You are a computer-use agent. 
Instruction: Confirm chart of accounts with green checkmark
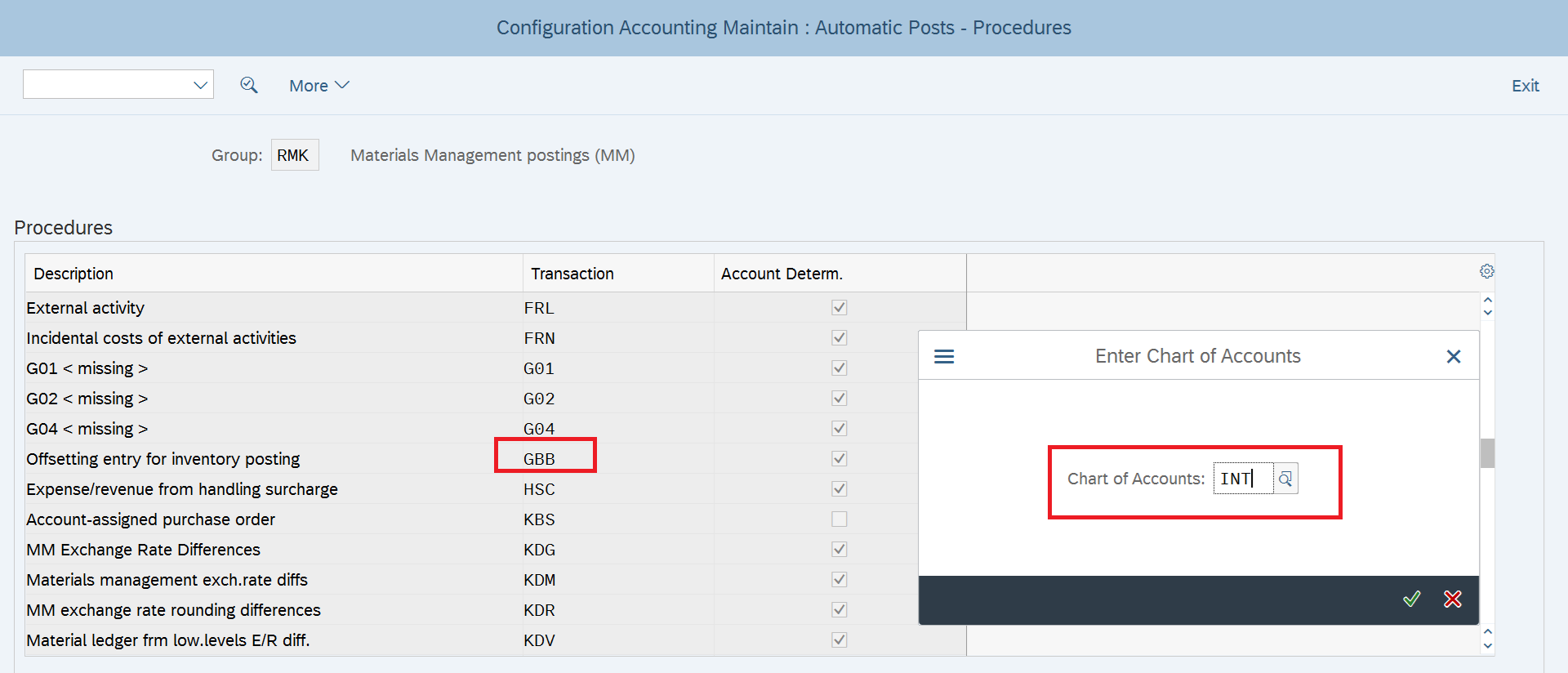(x=1411, y=599)
